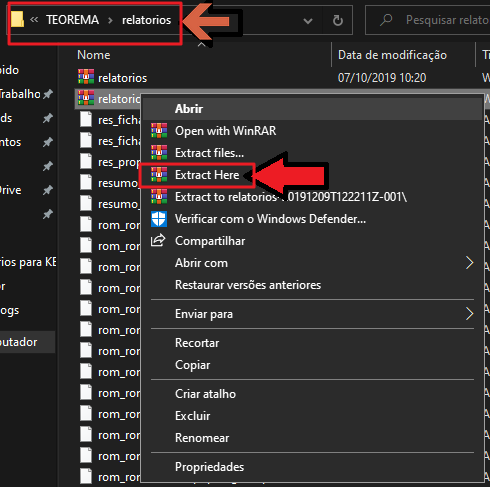
Task: Choose Recortar in context menu
Action: click(x=312, y=343)
